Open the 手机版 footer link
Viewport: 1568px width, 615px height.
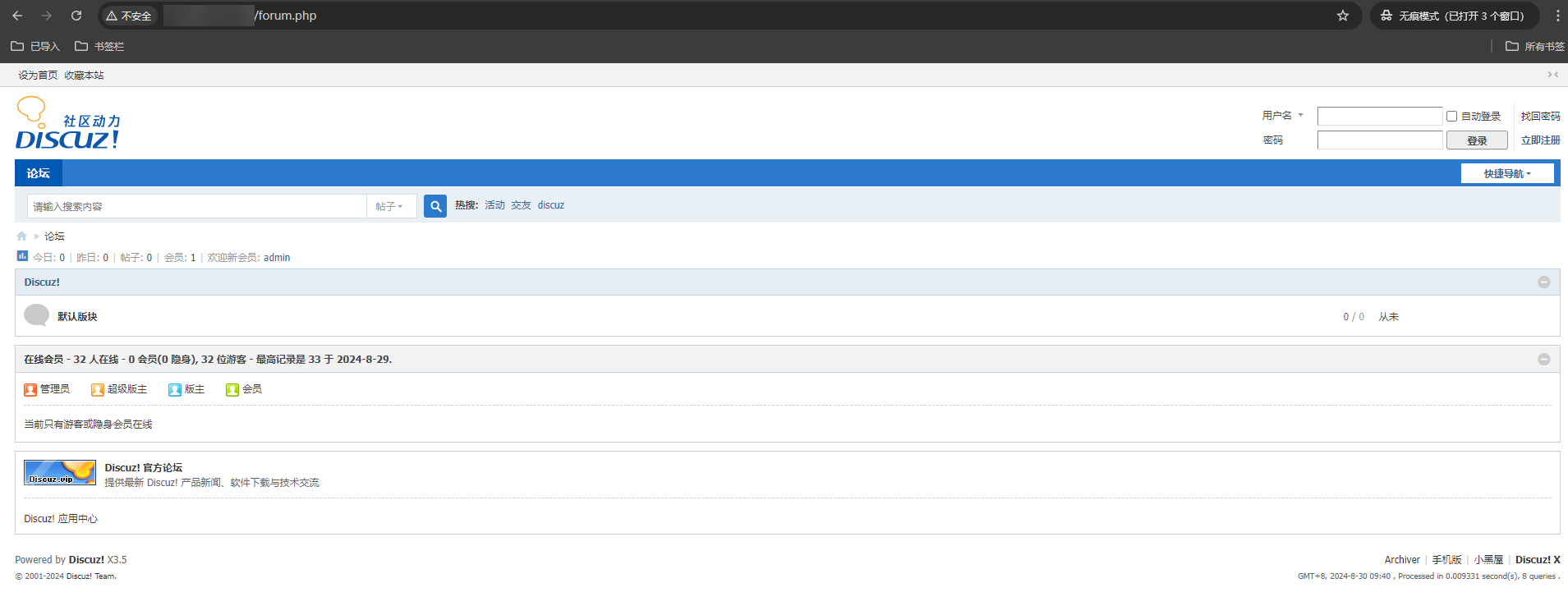(1447, 560)
